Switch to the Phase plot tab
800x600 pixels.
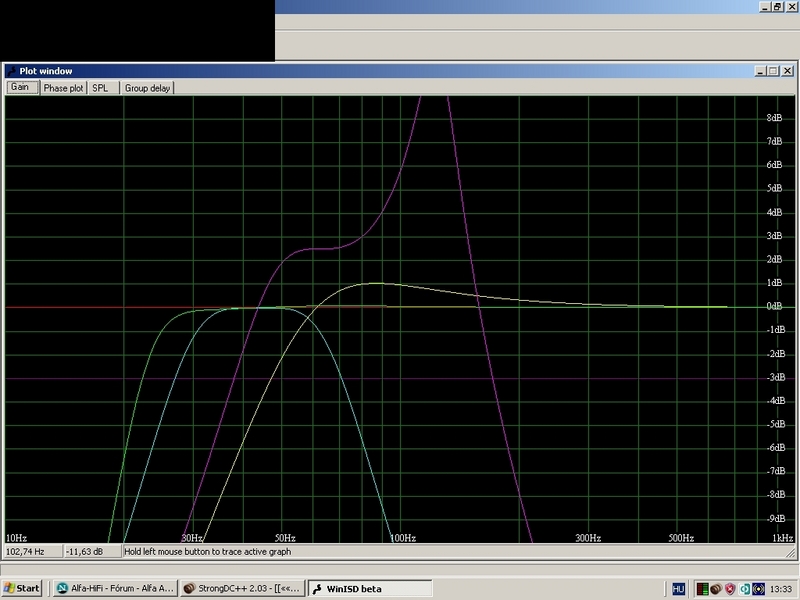point(63,88)
